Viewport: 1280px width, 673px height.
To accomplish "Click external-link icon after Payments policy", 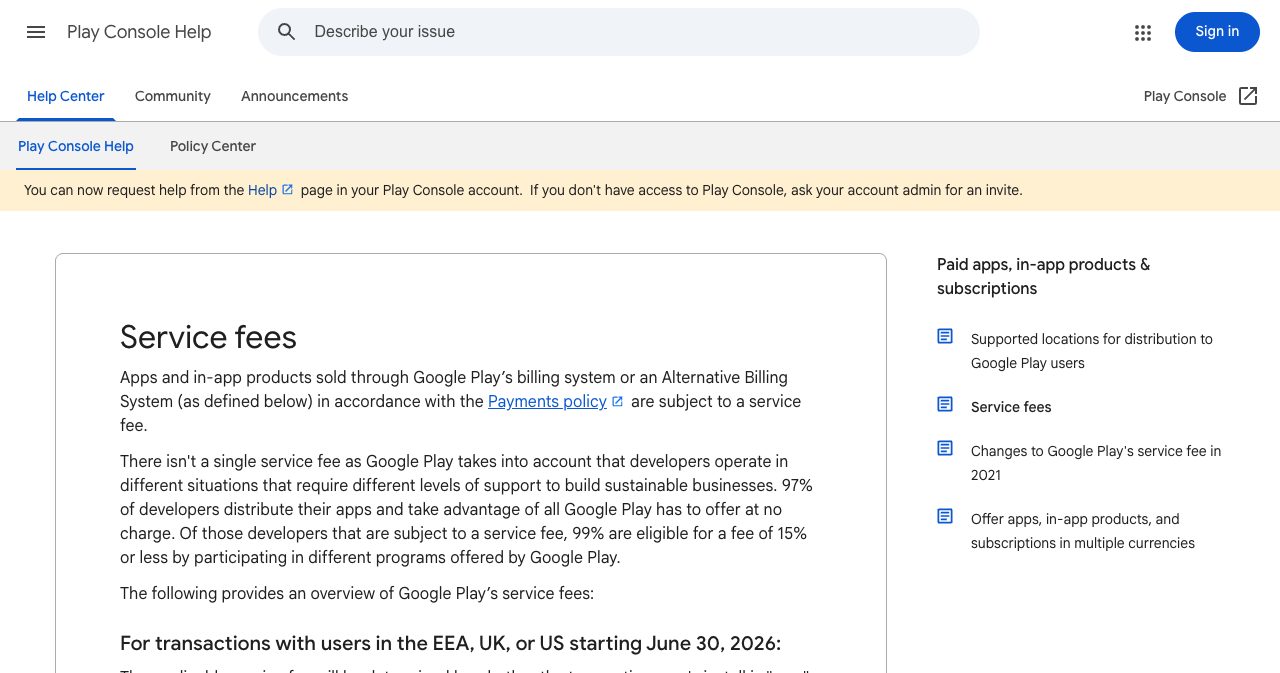I will tap(618, 402).
